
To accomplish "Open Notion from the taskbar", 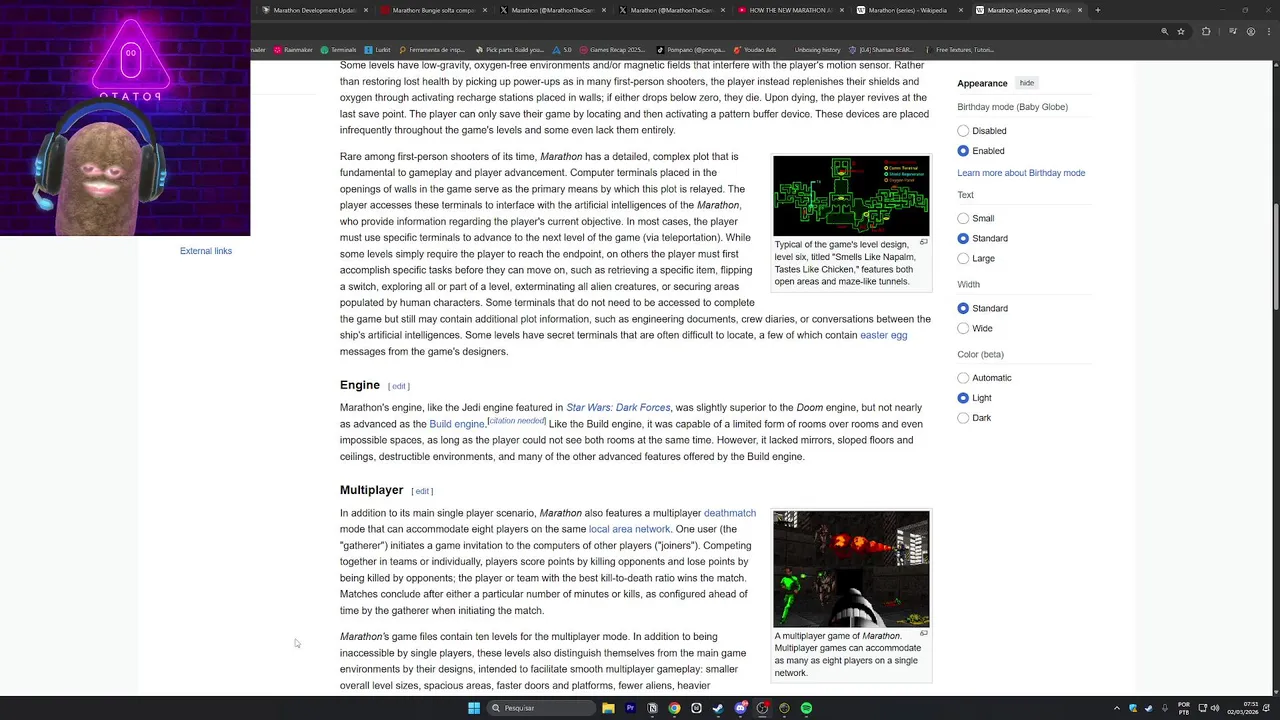I will (652, 708).
